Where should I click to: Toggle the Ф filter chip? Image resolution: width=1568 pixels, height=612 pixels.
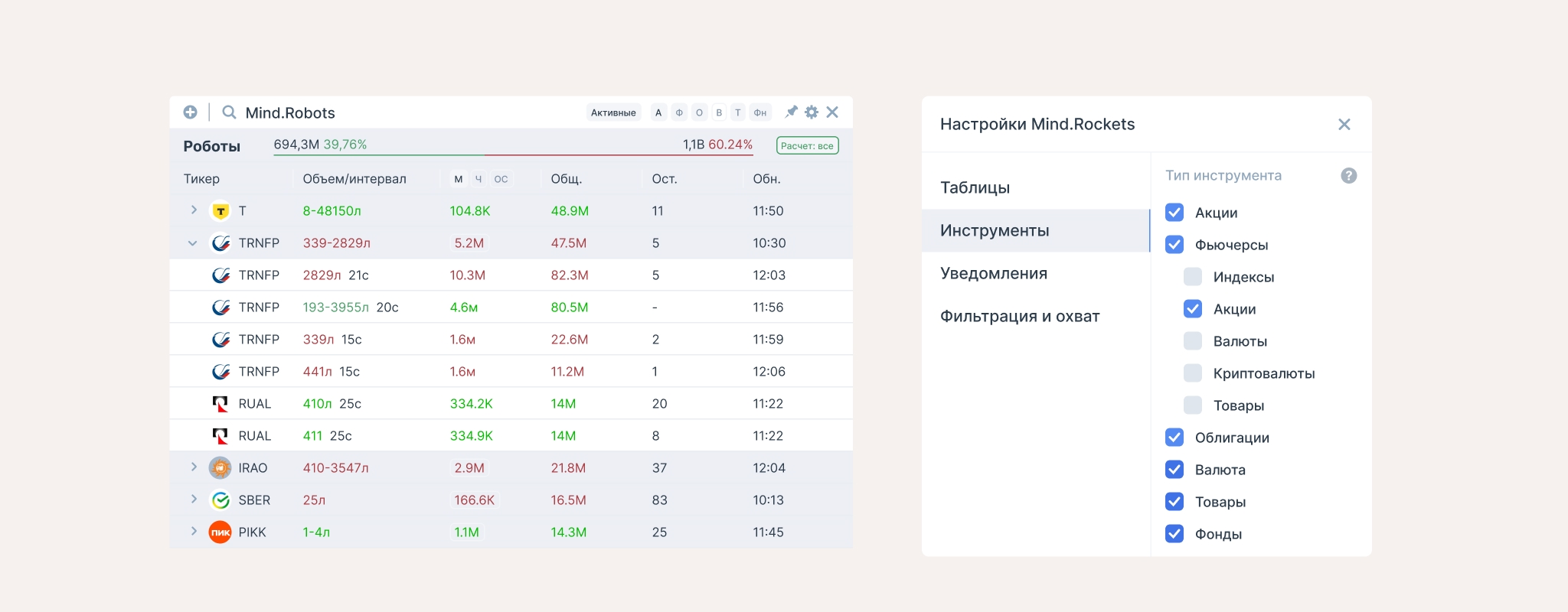point(679,112)
